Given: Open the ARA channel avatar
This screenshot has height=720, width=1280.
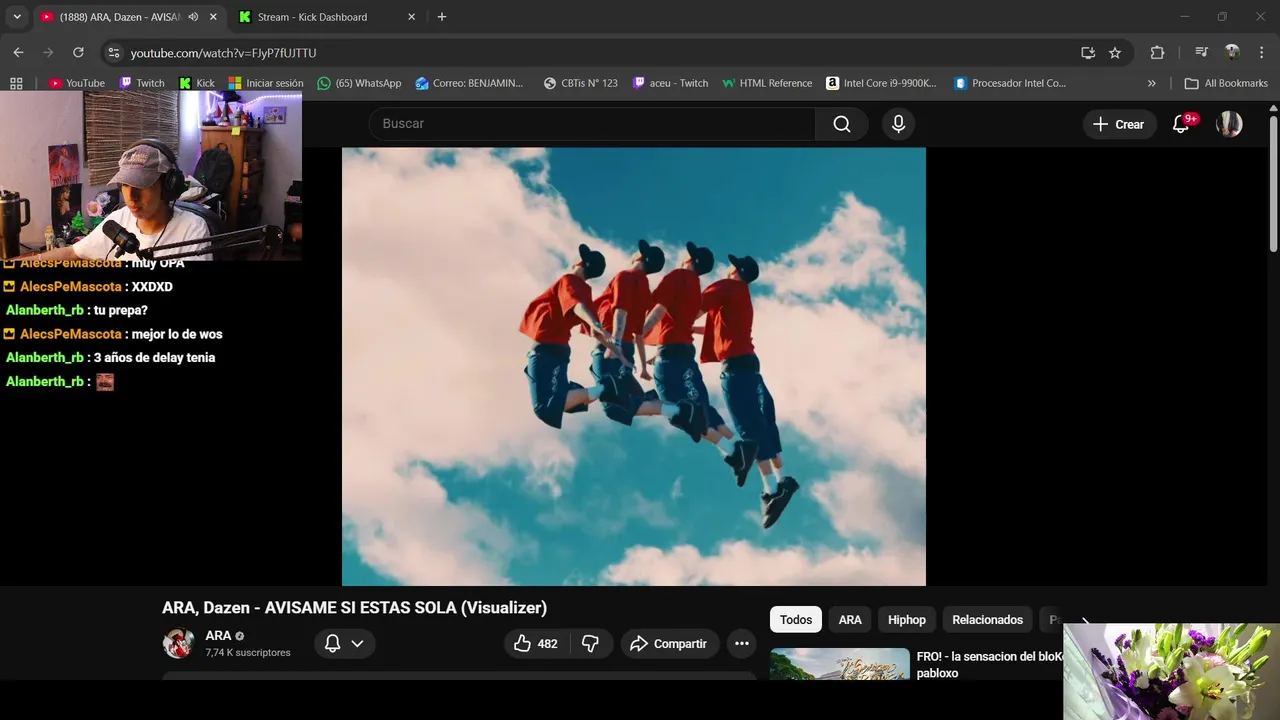Looking at the screenshot, I should [178, 643].
